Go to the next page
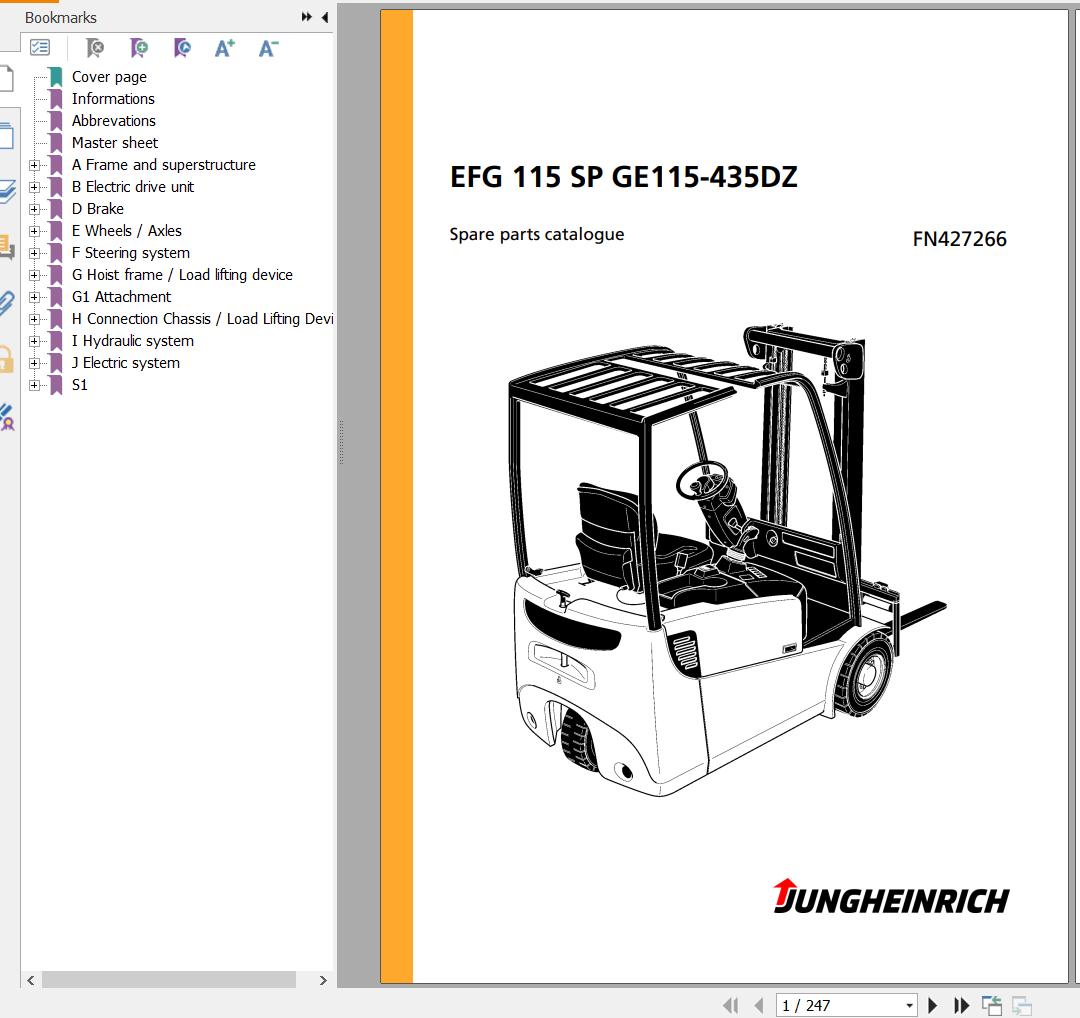Viewport: 1080px width, 1018px height. [x=933, y=1006]
